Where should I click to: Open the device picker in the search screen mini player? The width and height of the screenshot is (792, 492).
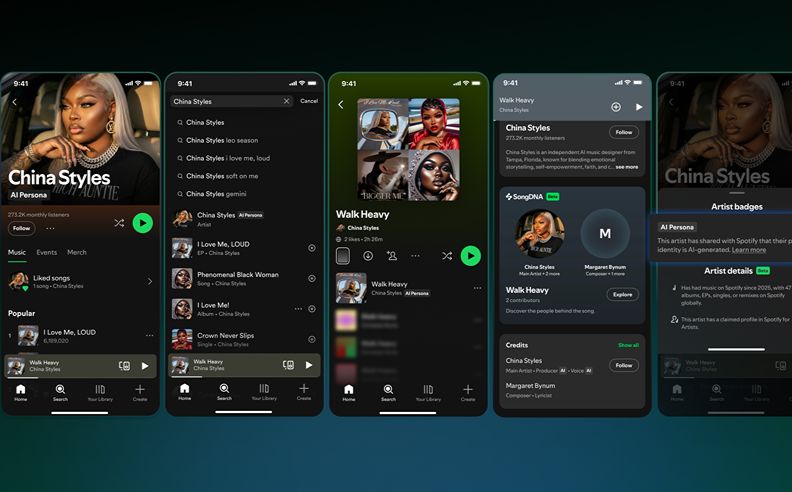point(288,365)
